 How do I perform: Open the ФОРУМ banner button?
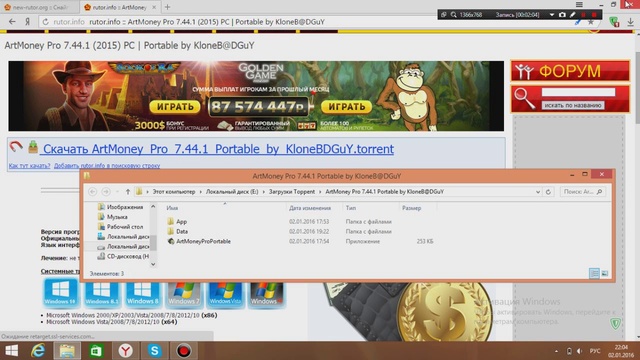(x=570, y=71)
